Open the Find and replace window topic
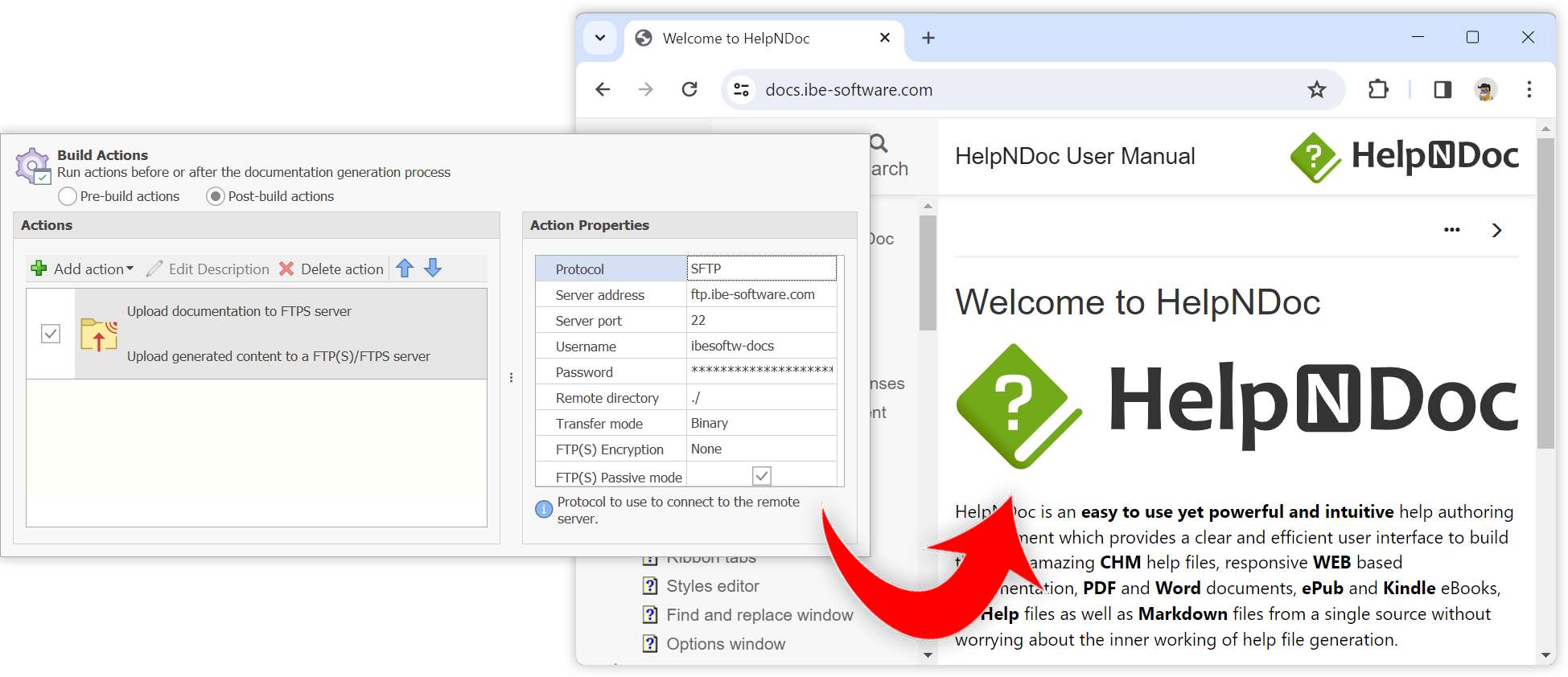Screen dimensions: 1568x677 (759, 615)
